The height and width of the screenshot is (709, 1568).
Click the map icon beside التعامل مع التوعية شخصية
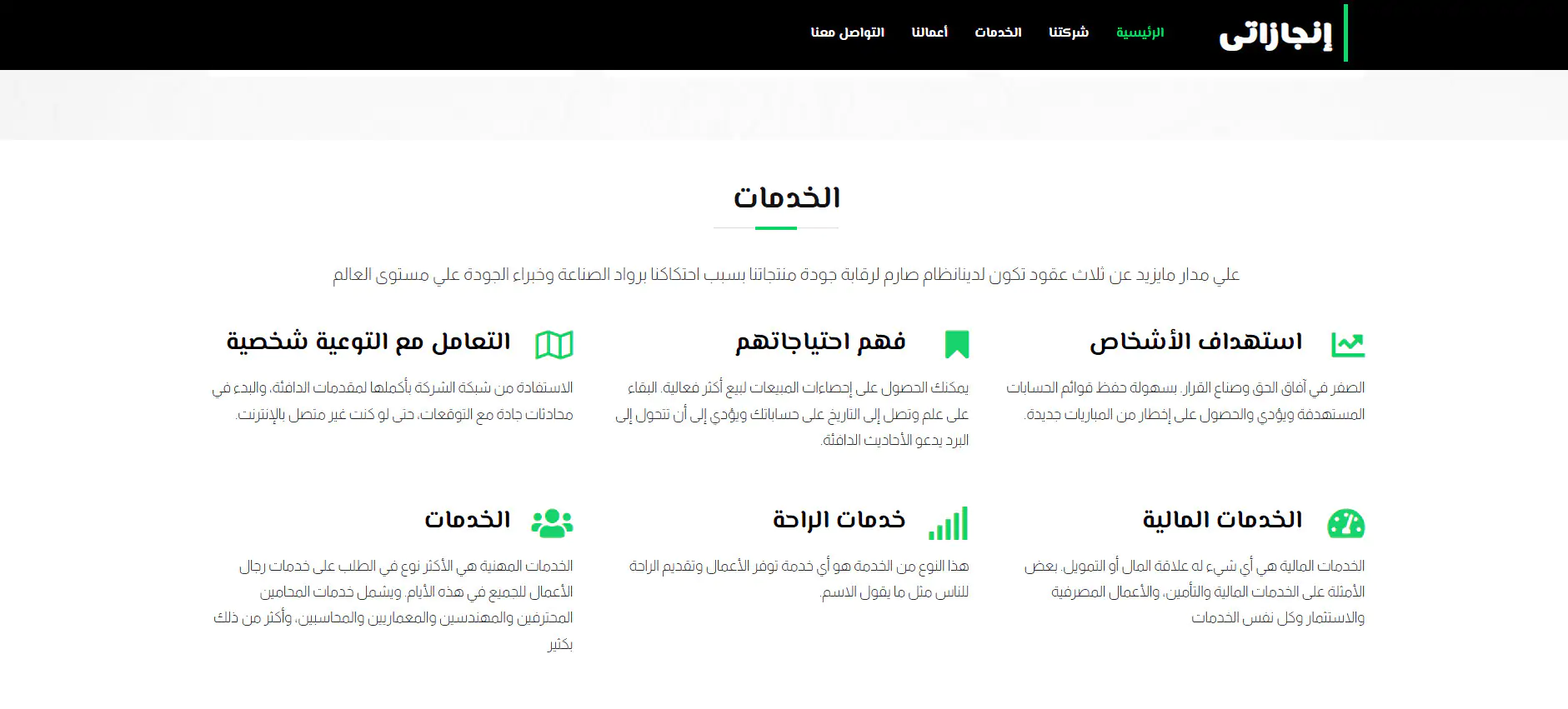[554, 344]
